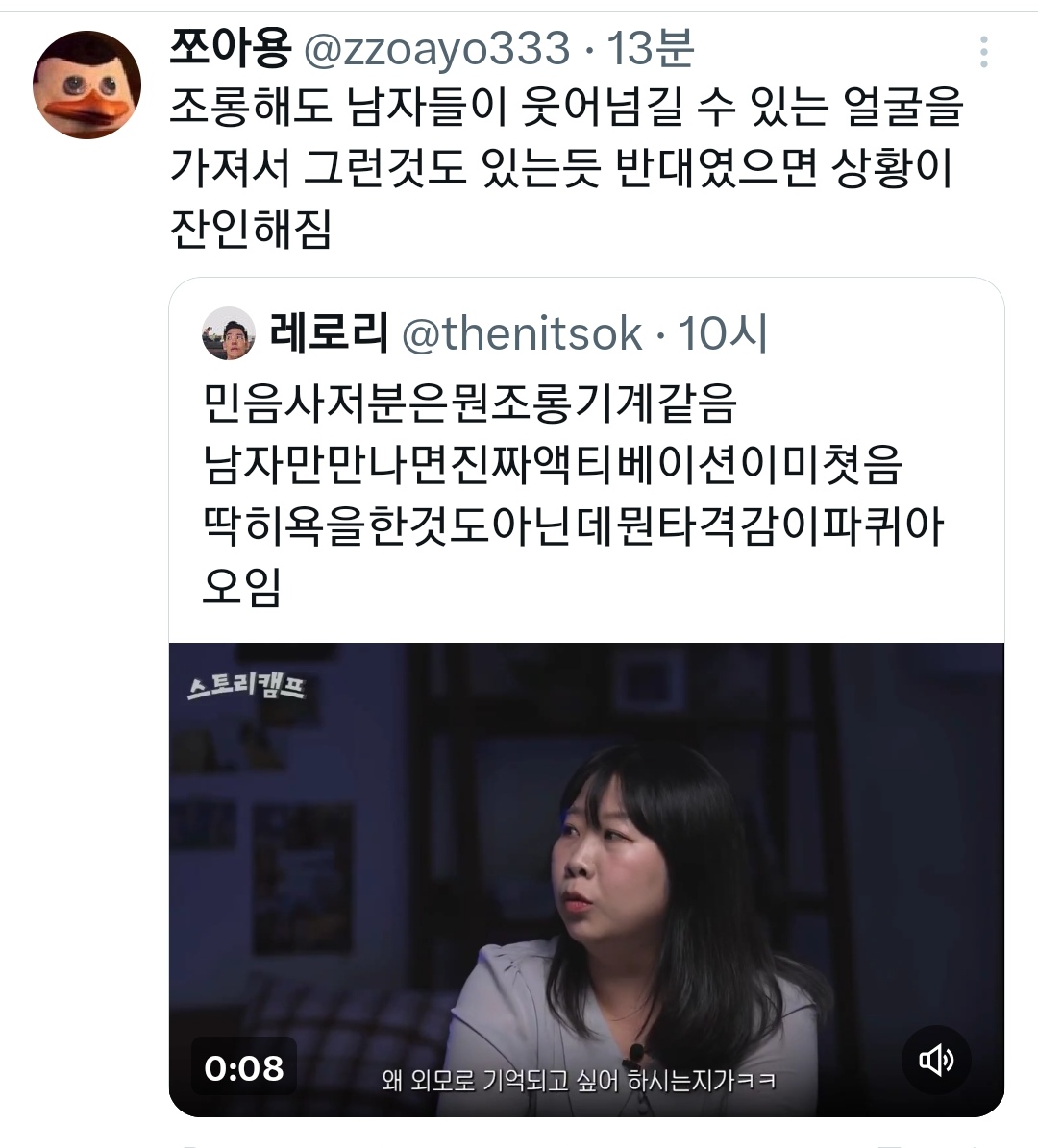Click the display name 쪼아용

(x=230, y=48)
